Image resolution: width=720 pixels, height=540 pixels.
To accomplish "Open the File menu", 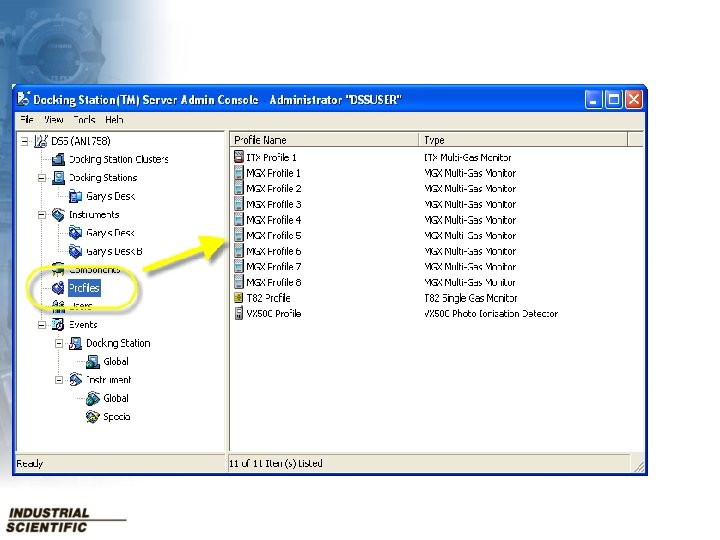I will pos(27,120).
